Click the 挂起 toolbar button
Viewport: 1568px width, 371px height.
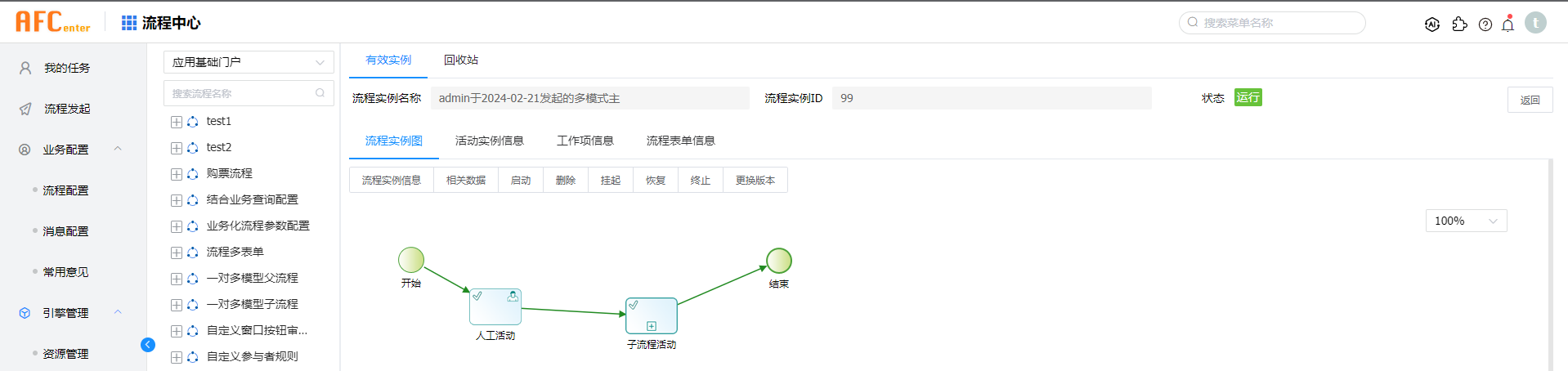611,180
